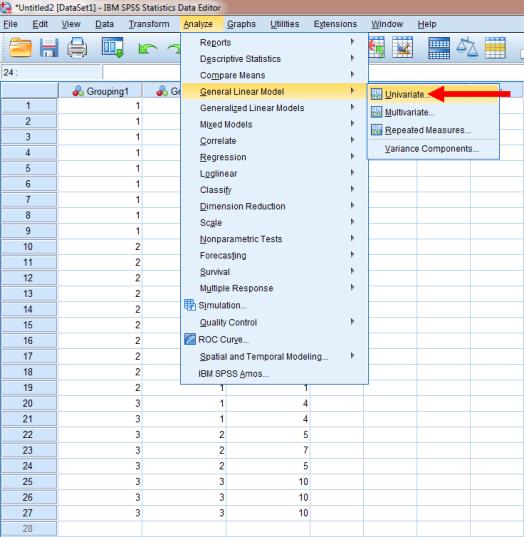Expand the Regression submenu
Screen dimensions: 524x537
(x=275, y=157)
